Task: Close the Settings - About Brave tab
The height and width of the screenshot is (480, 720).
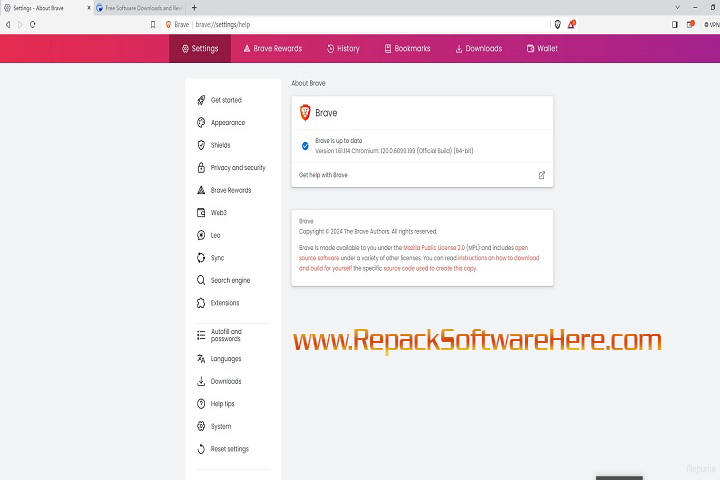Action: pos(89,8)
